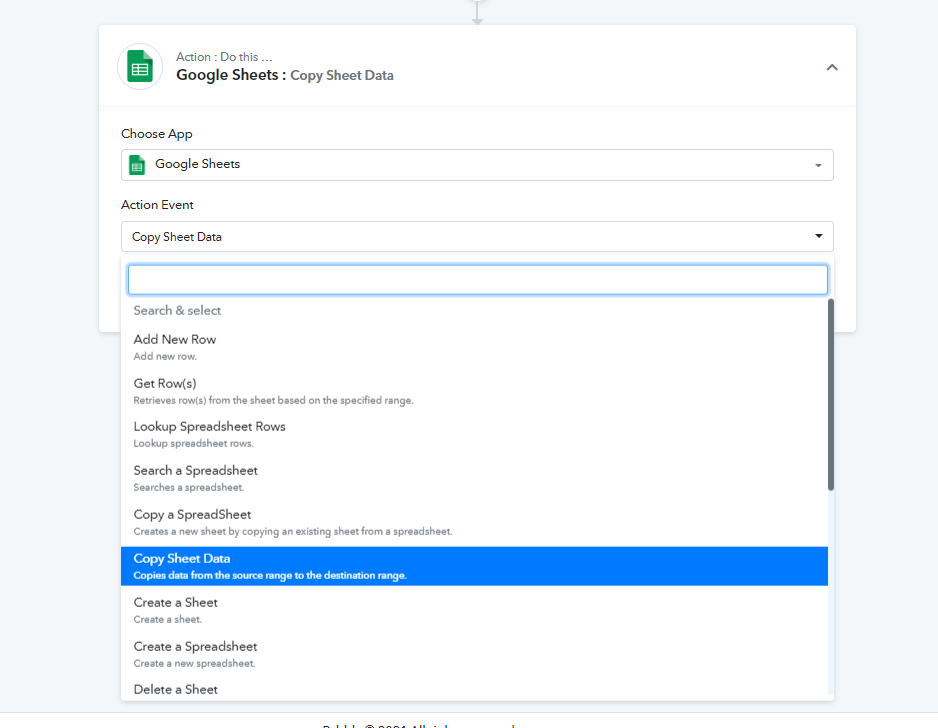Choose Create a Sheet action
The height and width of the screenshot is (728, 938).
pyautogui.click(x=474, y=610)
